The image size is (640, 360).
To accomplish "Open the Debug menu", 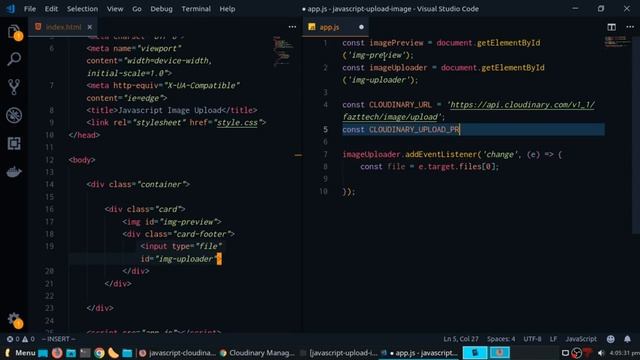I will [x=161, y=9].
